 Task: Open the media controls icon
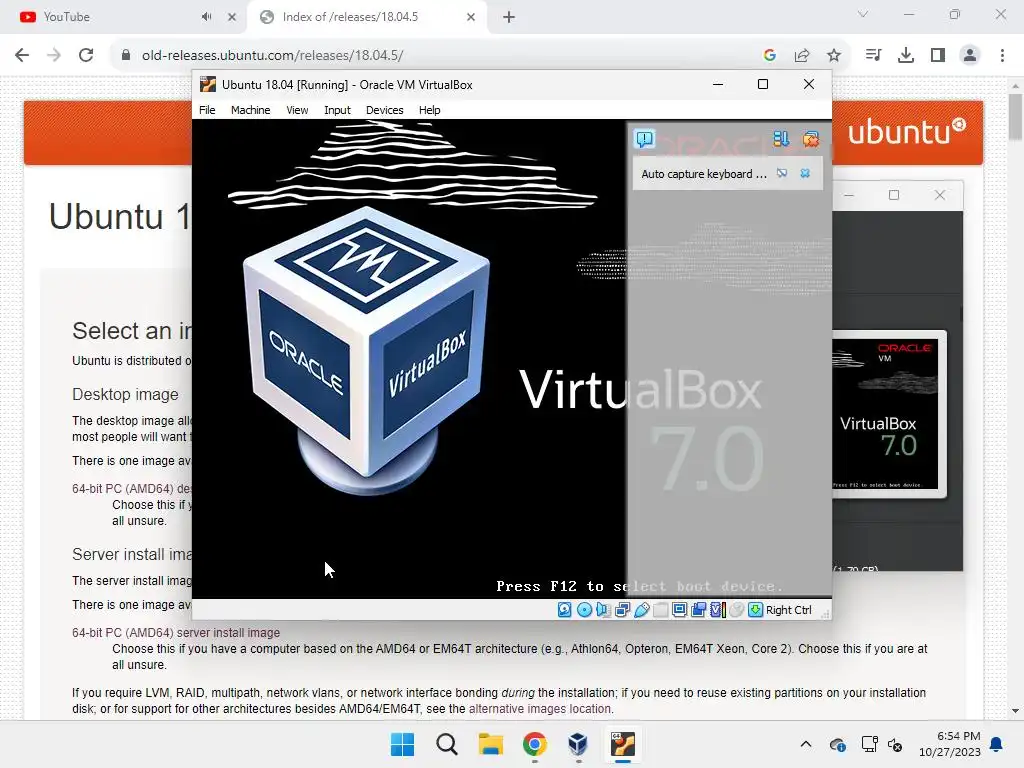coord(873,55)
